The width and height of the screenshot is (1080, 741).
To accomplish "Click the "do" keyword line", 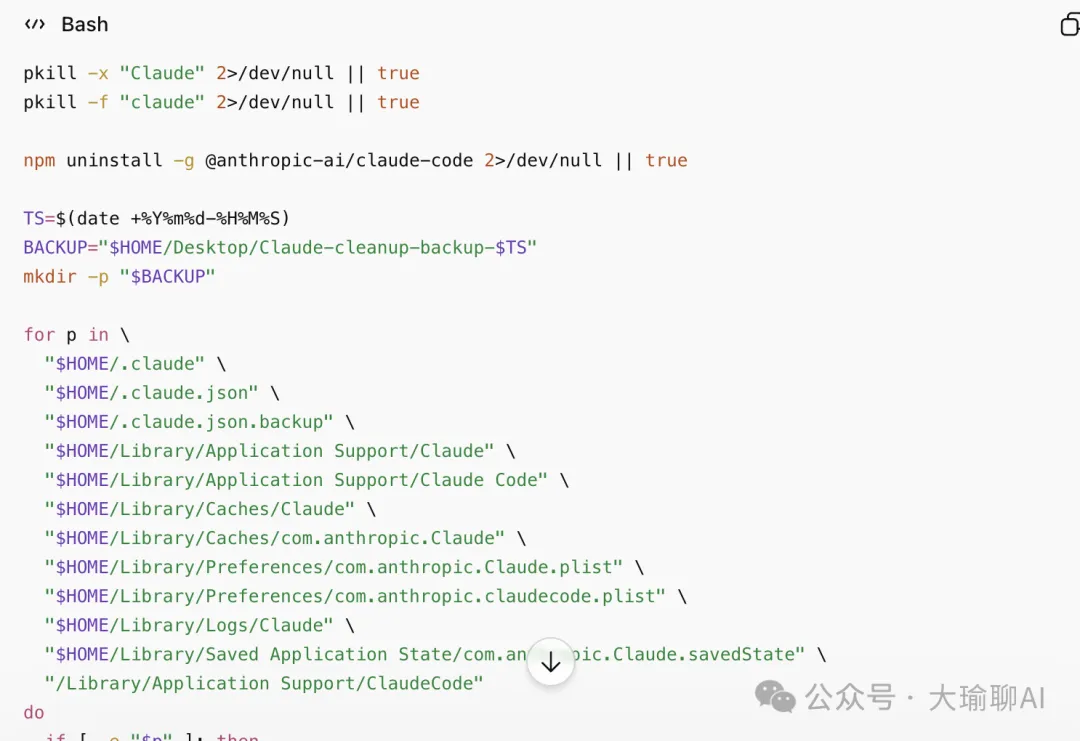I will click(x=34, y=712).
